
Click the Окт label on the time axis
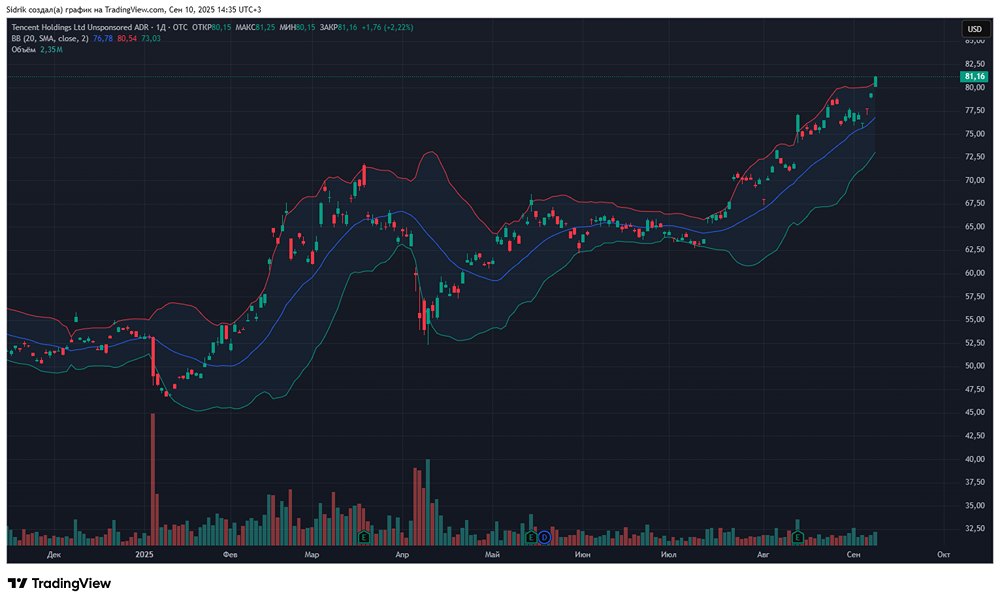(x=944, y=555)
